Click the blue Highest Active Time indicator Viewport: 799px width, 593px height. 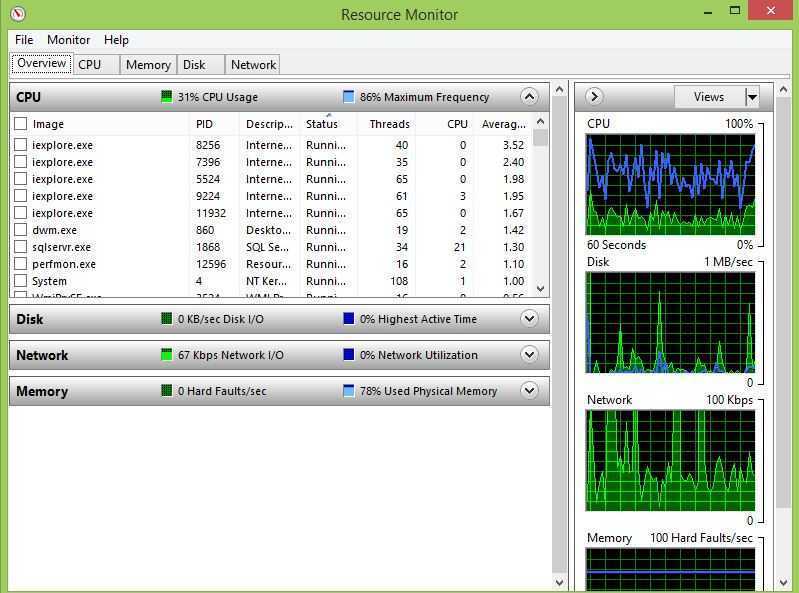point(349,319)
